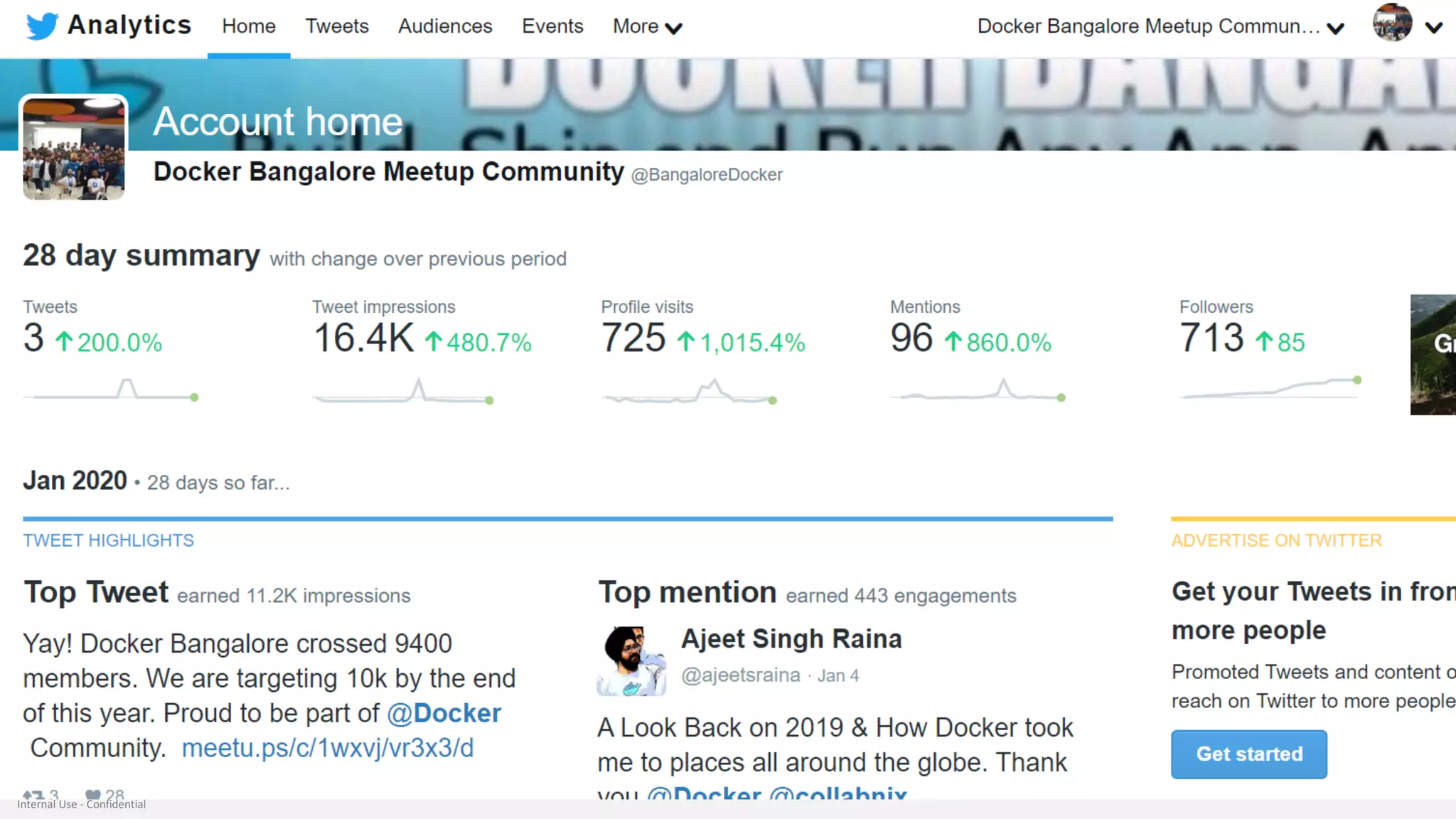
Task: Open the meetu.ps link in Top Tweet
Action: pos(328,748)
